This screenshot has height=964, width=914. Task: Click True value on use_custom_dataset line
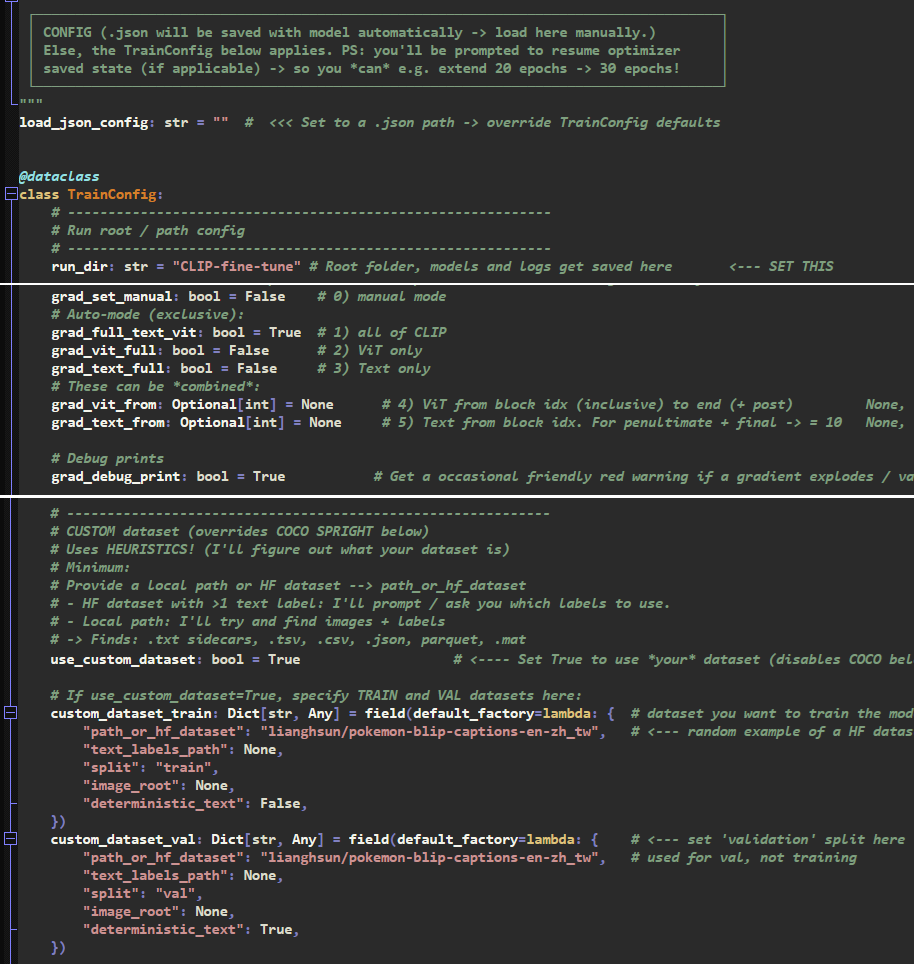284,660
